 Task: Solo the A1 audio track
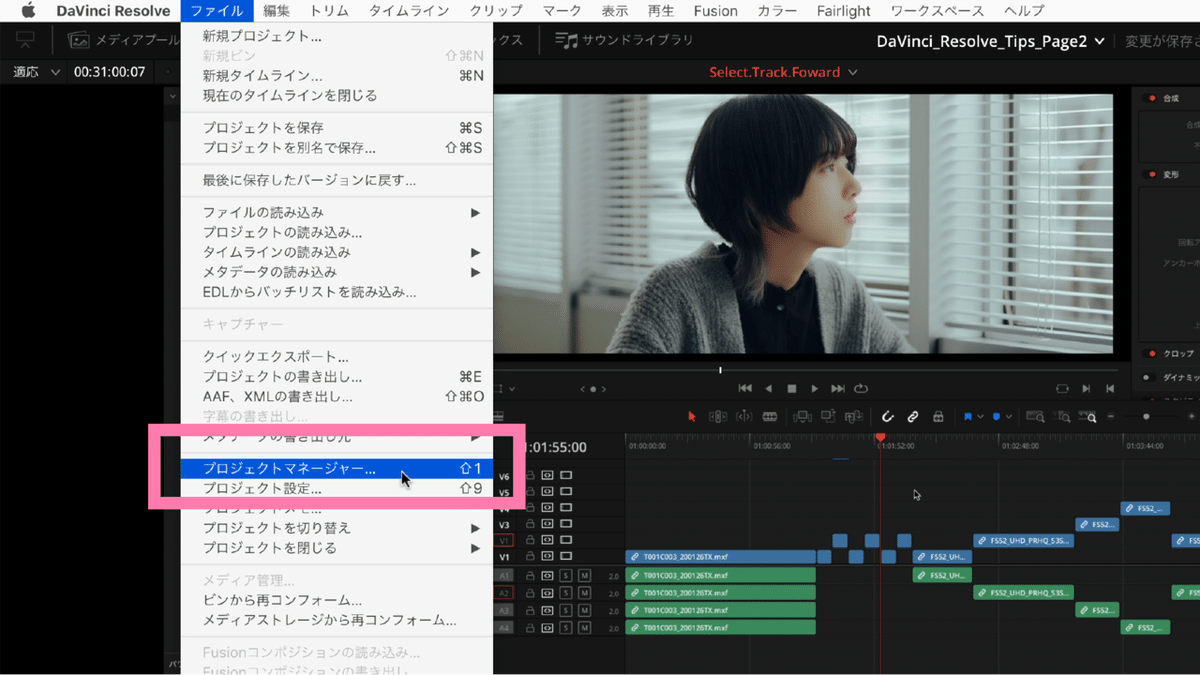pos(566,576)
